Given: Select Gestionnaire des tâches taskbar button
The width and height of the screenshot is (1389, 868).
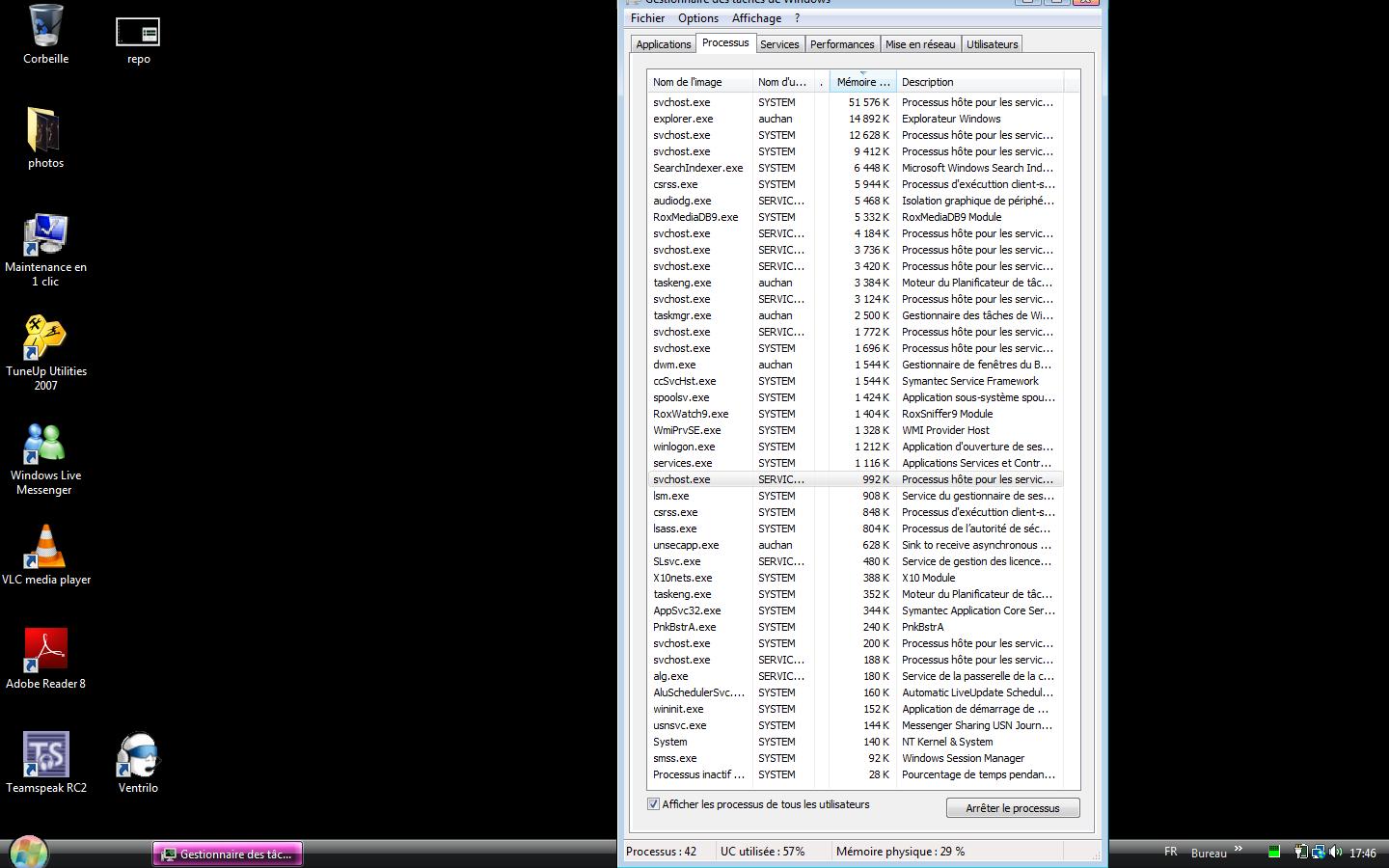Looking at the screenshot, I should [228, 854].
